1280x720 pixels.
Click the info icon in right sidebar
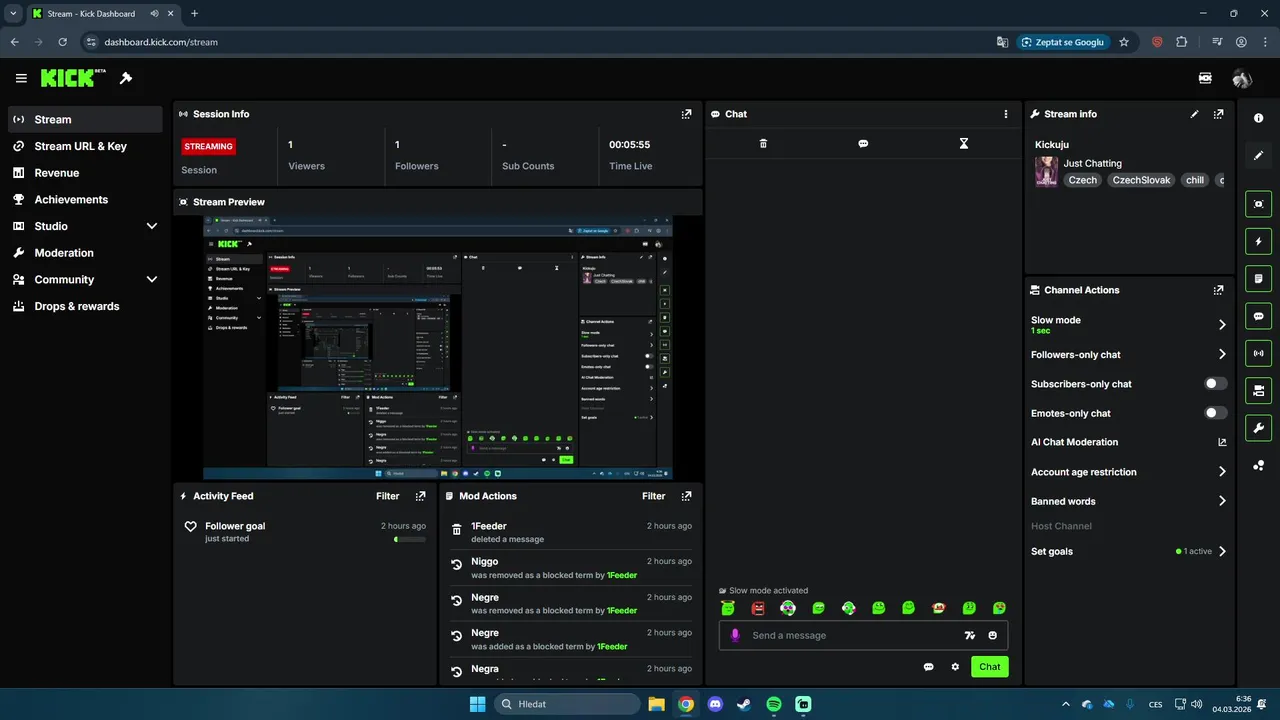(1258, 118)
